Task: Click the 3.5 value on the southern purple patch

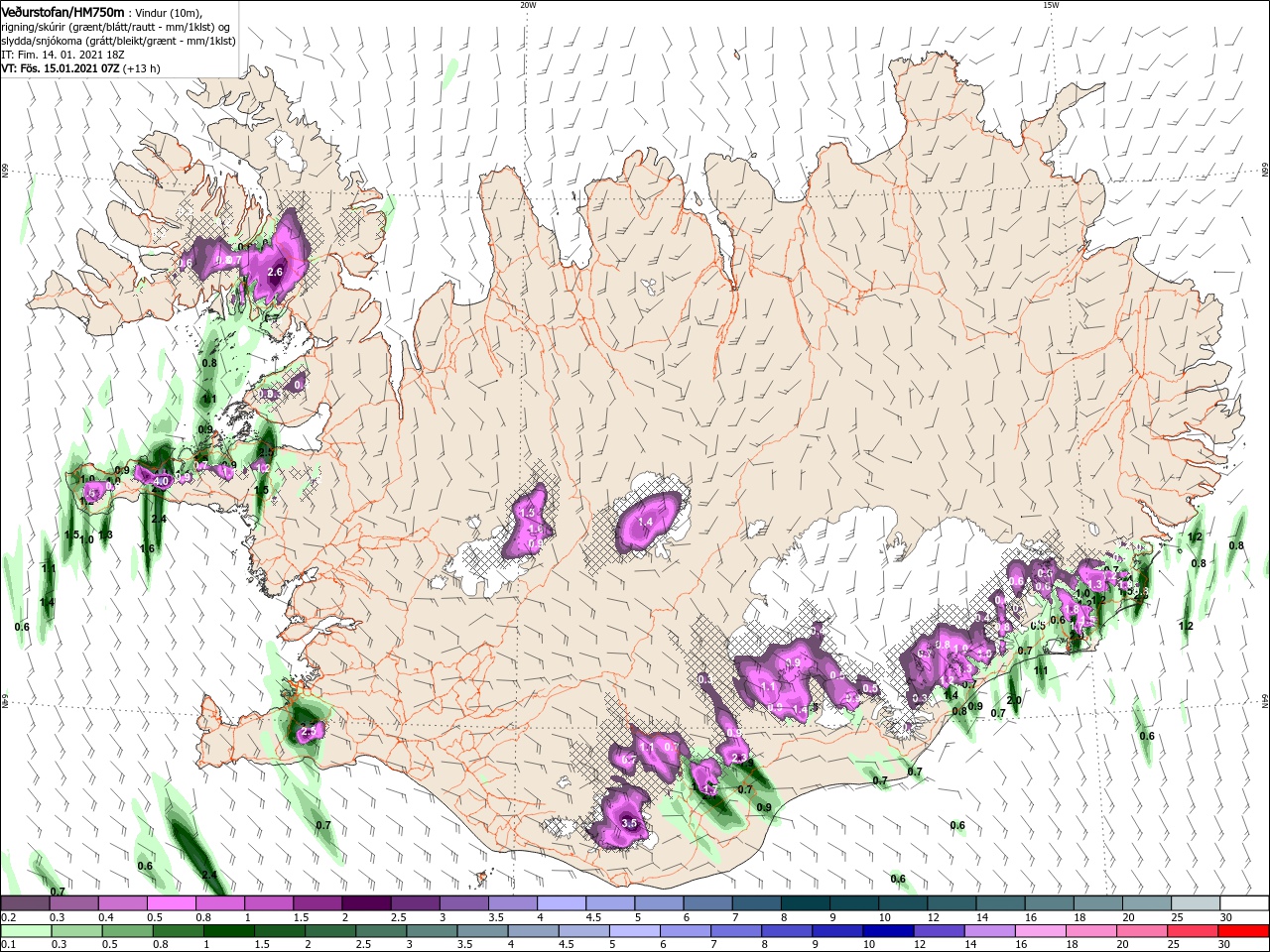Action: pos(629,823)
